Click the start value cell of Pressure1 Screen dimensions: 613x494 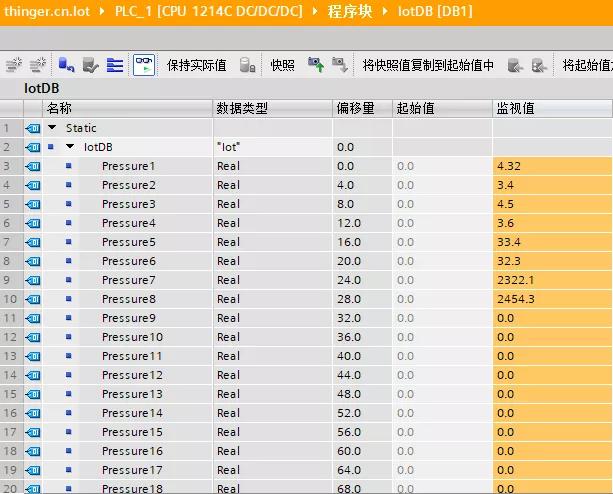(x=440, y=166)
